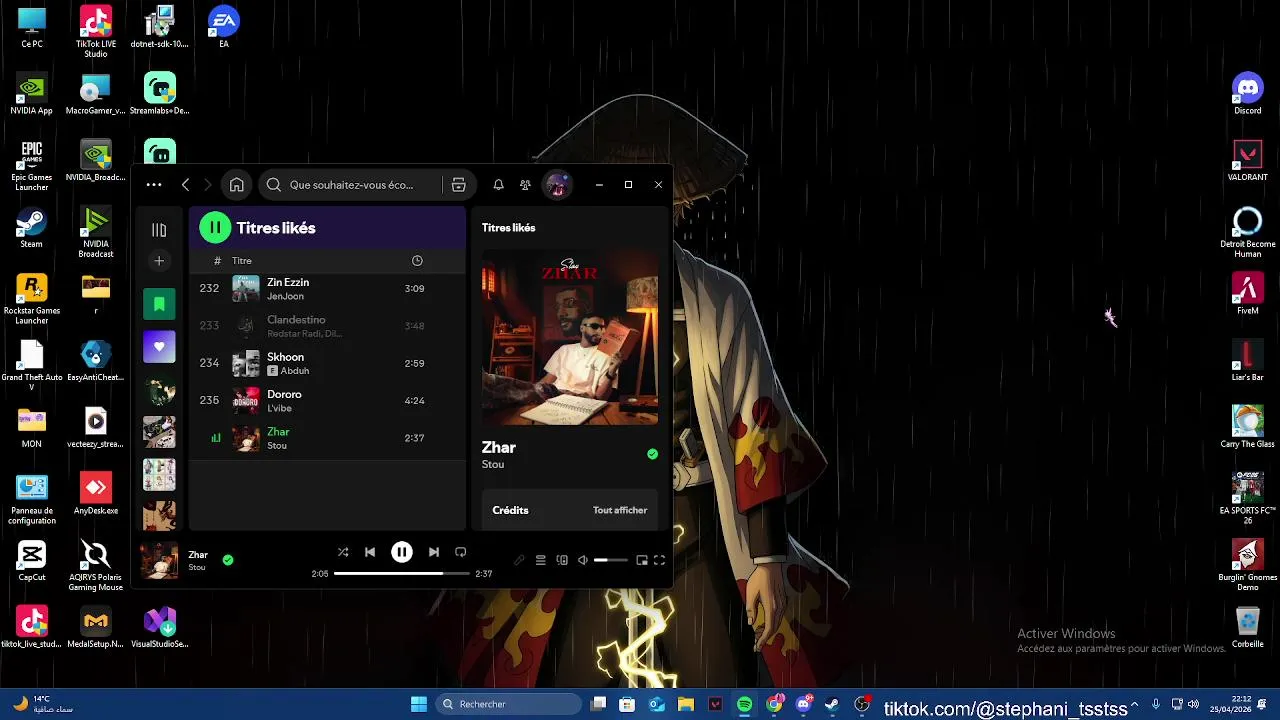The width and height of the screenshot is (1280, 720).
Task: Enter fullscreen player view
Action: click(659, 560)
